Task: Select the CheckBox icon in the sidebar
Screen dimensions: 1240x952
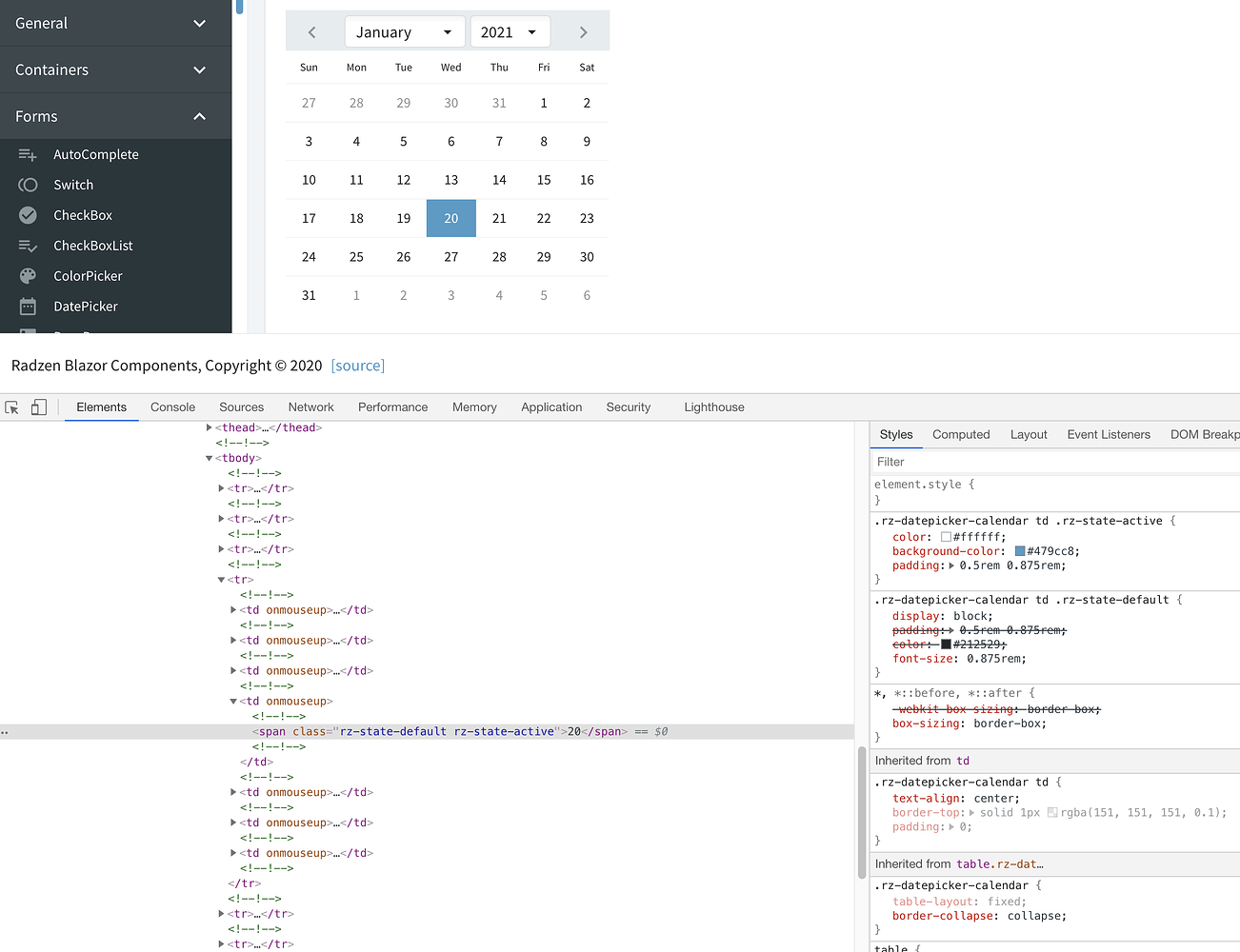Action: point(30,214)
